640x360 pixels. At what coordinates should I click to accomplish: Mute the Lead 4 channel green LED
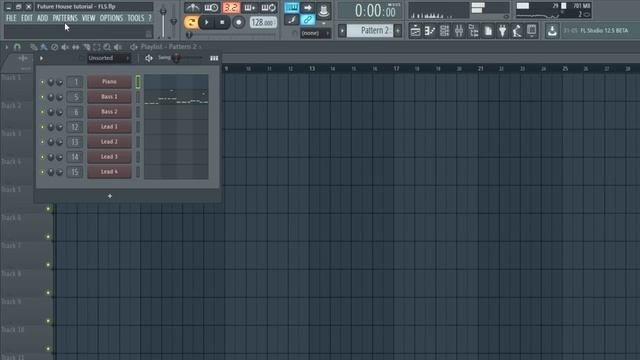point(42,172)
